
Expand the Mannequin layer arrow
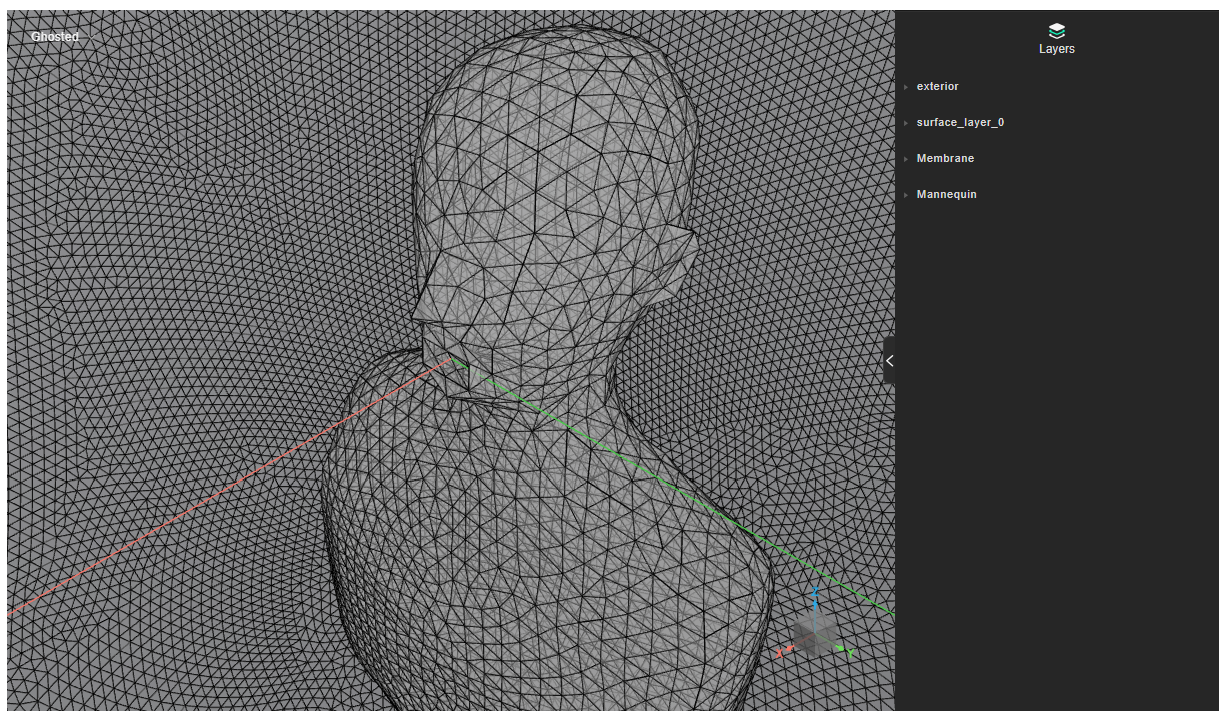(906, 195)
